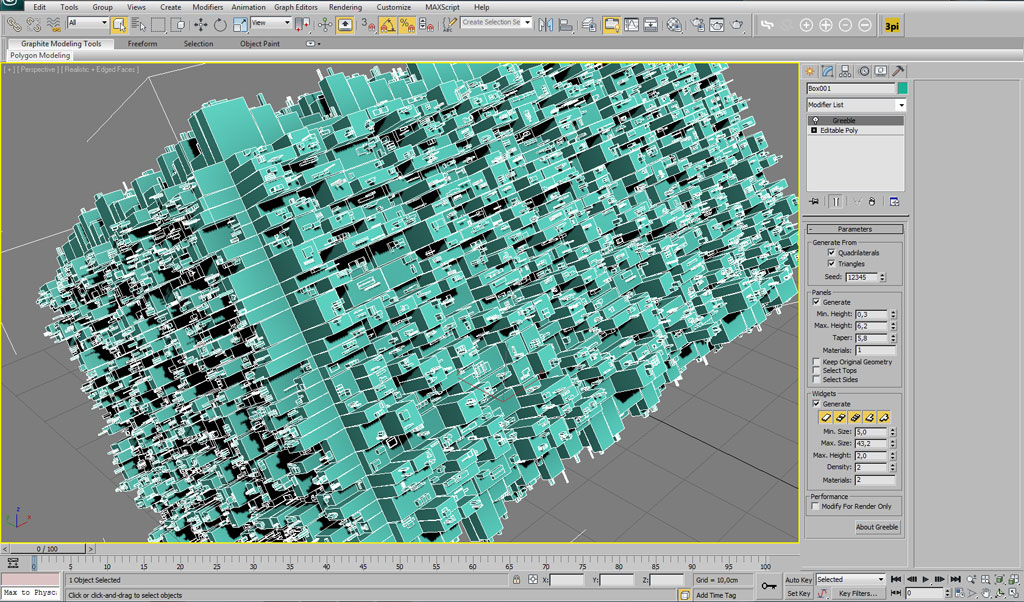Screen dimensions: 1024x602
Task: Switch to the Create command panel tab
Action: tap(810, 71)
